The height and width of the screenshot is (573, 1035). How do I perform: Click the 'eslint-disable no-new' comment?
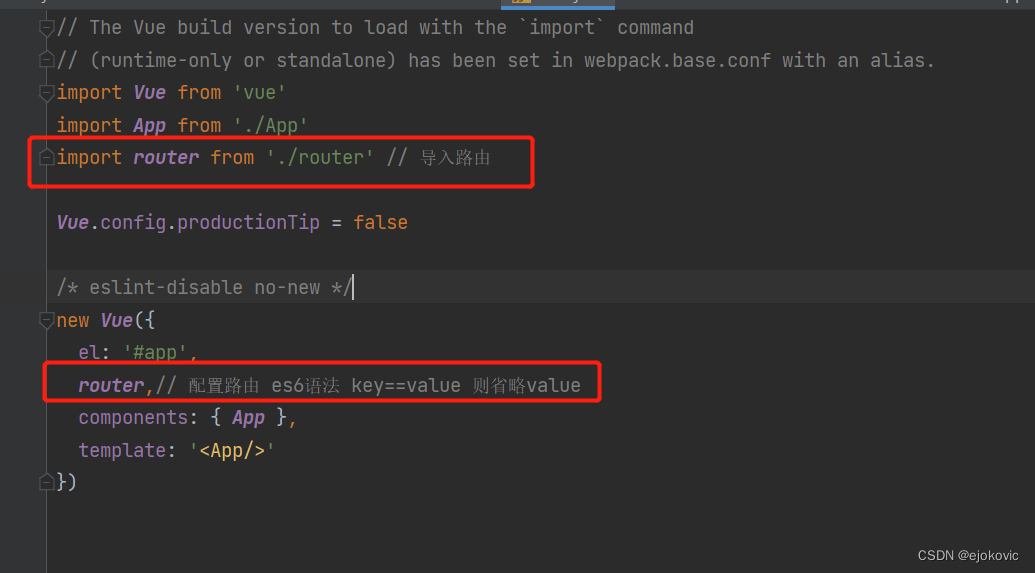coord(204,288)
